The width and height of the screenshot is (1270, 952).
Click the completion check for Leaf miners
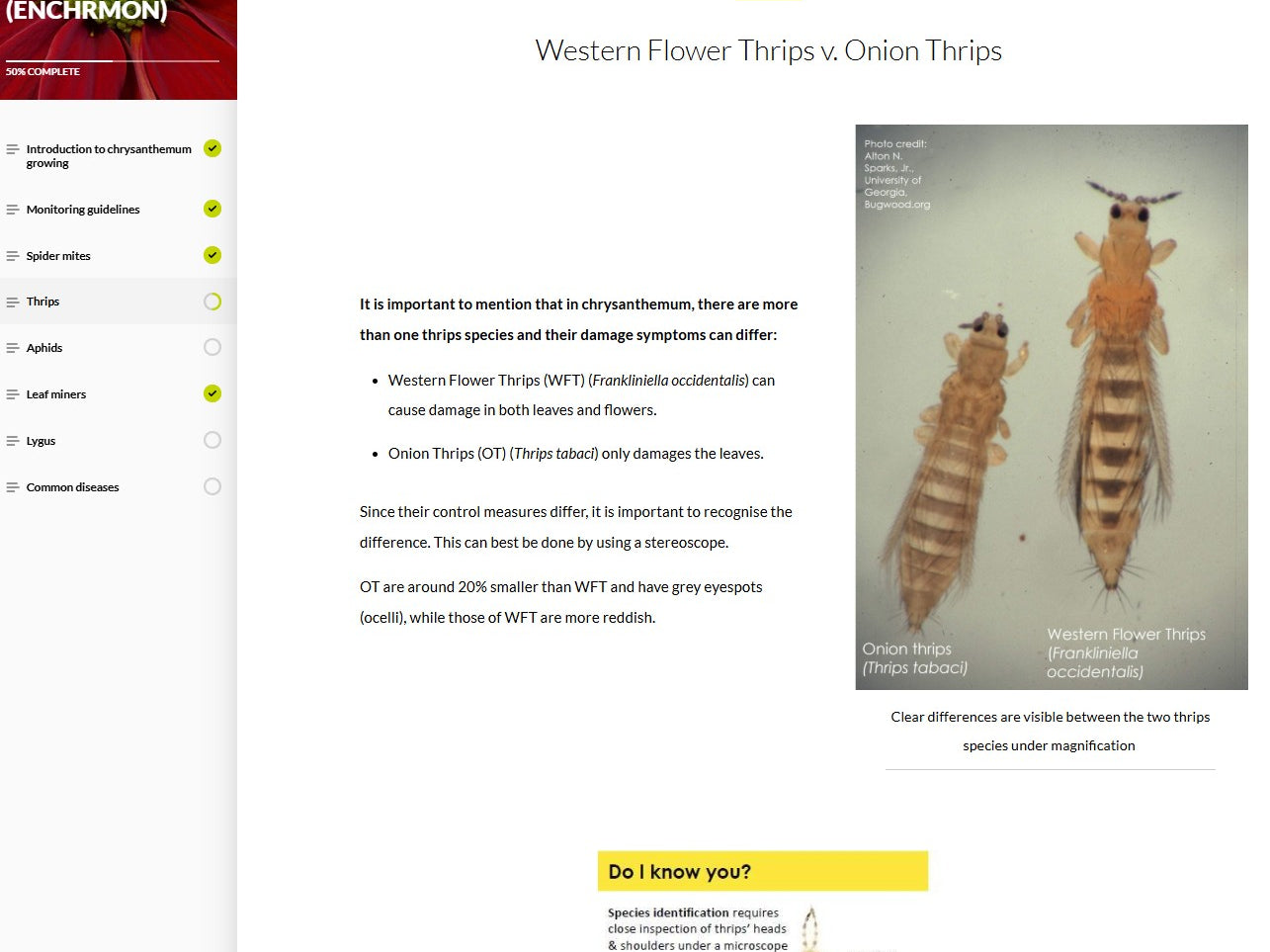tap(212, 393)
